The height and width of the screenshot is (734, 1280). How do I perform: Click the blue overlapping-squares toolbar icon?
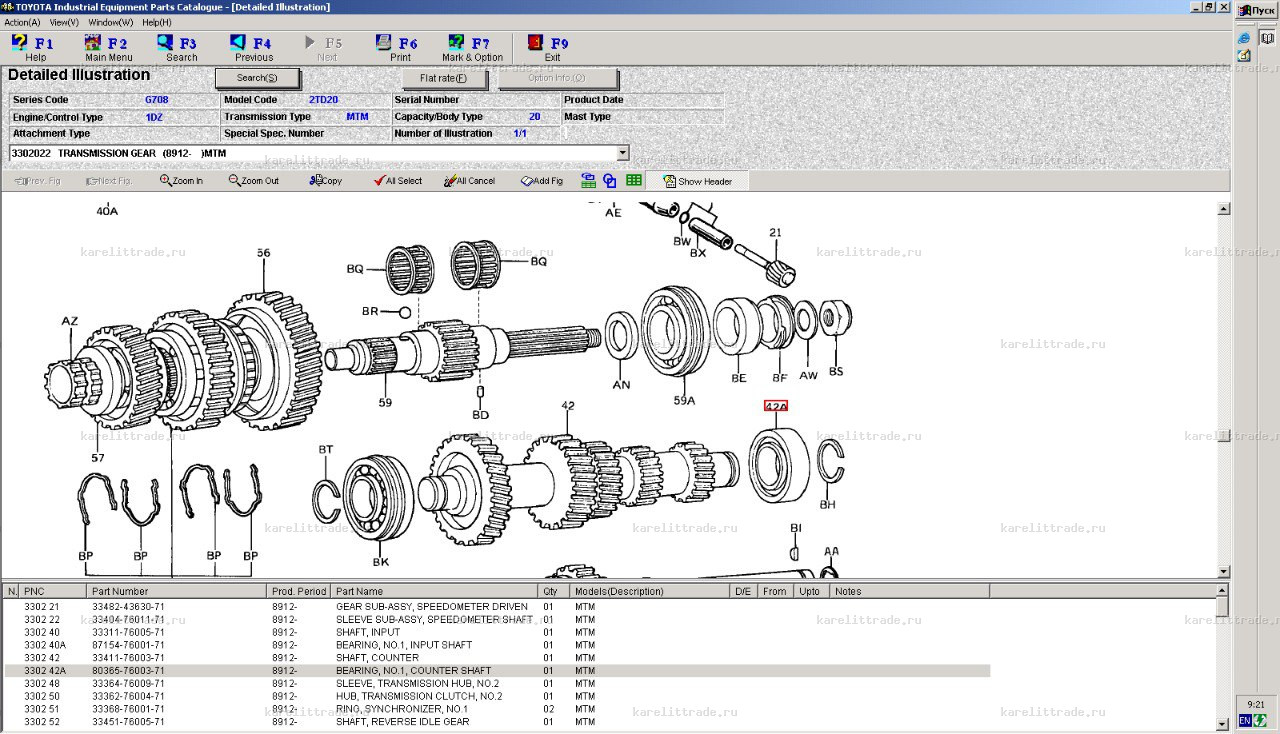pyautogui.click(x=610, y=181)
